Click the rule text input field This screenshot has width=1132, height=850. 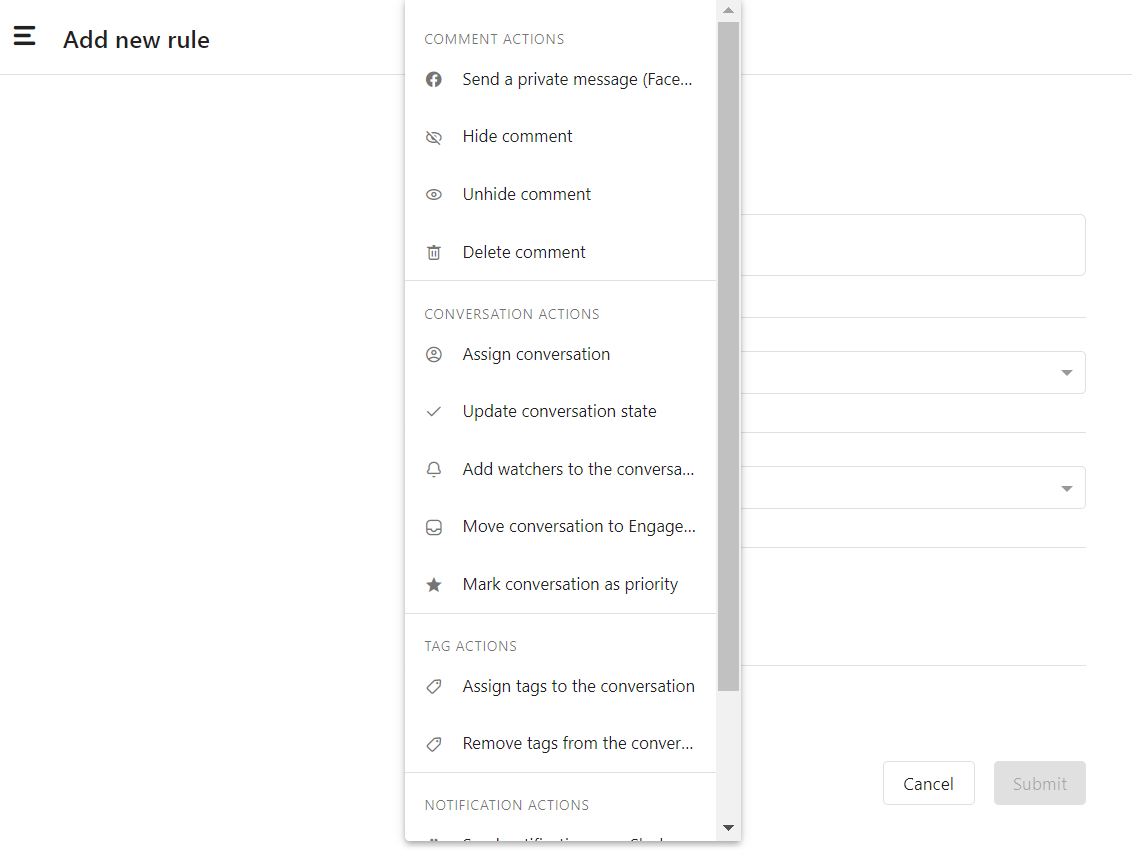912,245
